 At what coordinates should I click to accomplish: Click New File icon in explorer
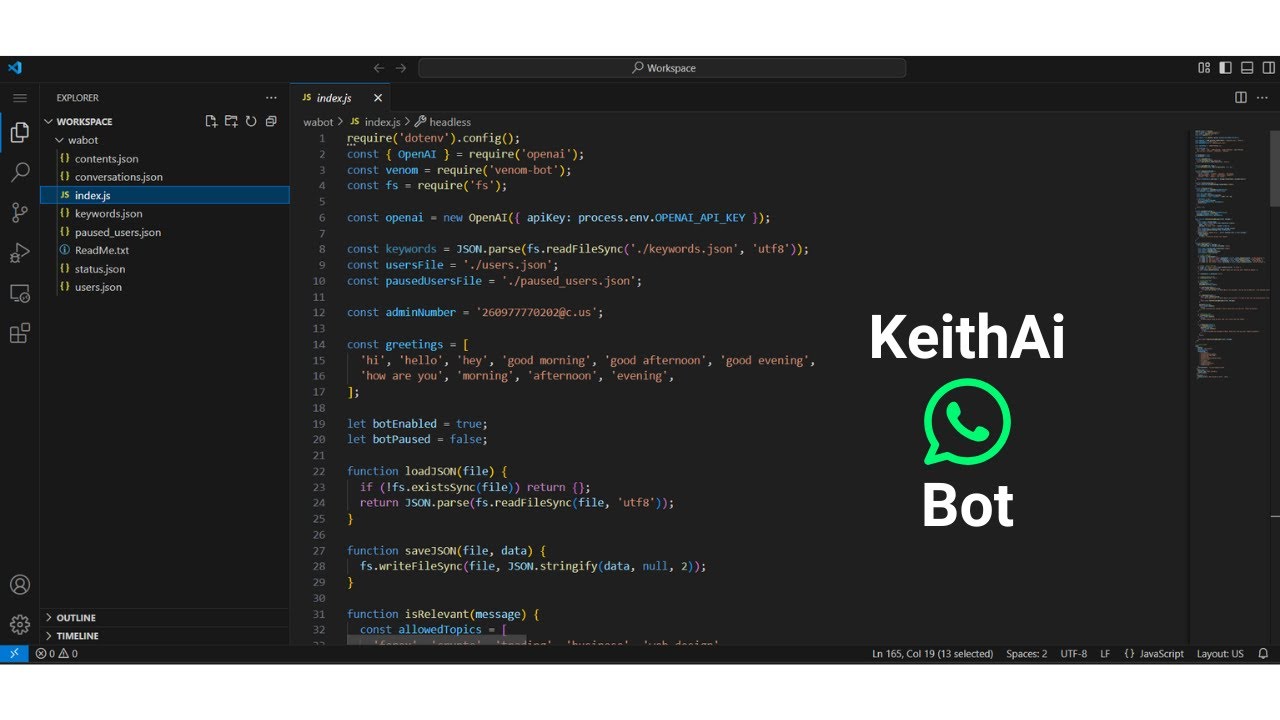(211, 121)
